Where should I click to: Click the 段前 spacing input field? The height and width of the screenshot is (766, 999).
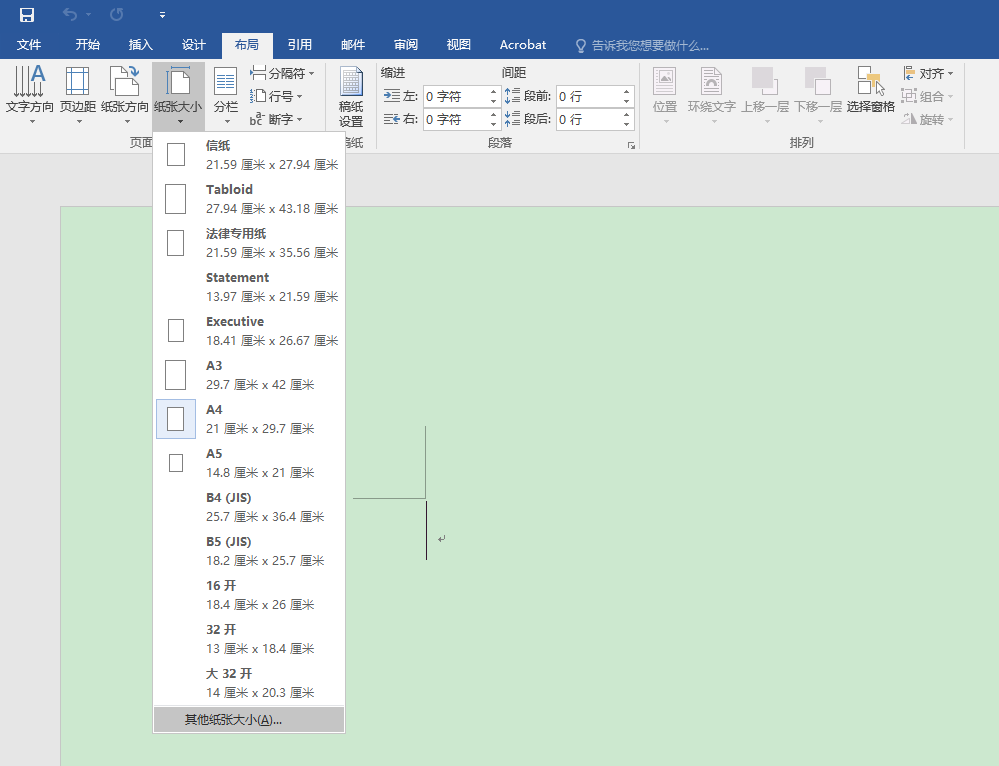tap(589, 96)
